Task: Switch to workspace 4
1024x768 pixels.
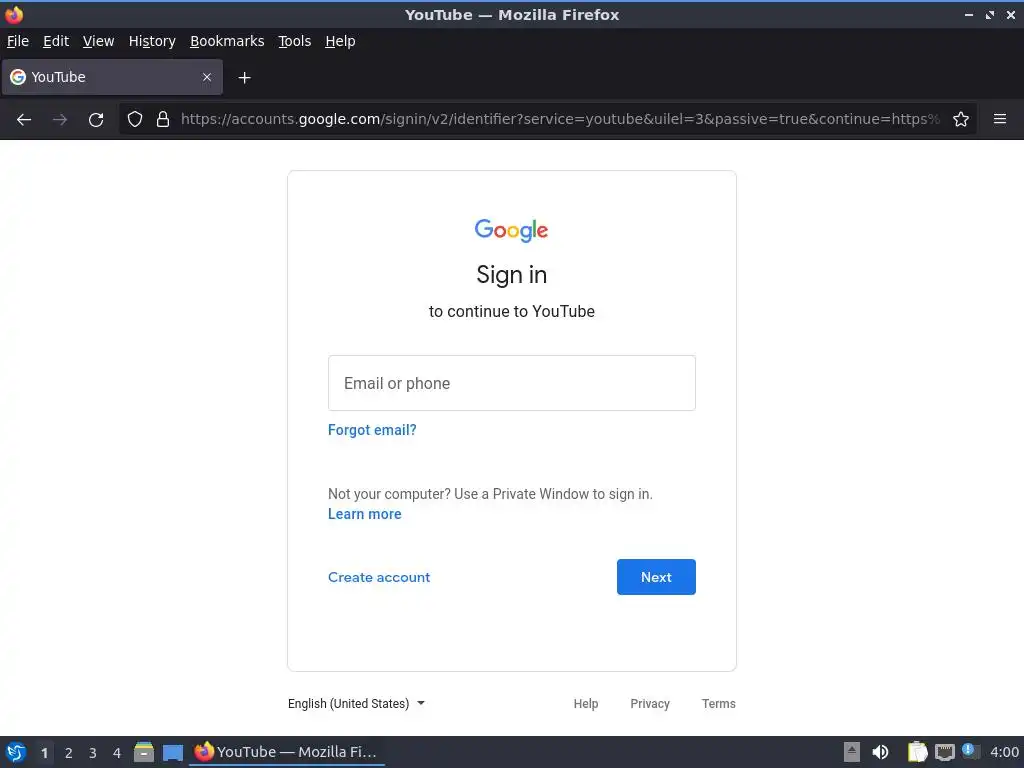Action: (x=117, y=753)
